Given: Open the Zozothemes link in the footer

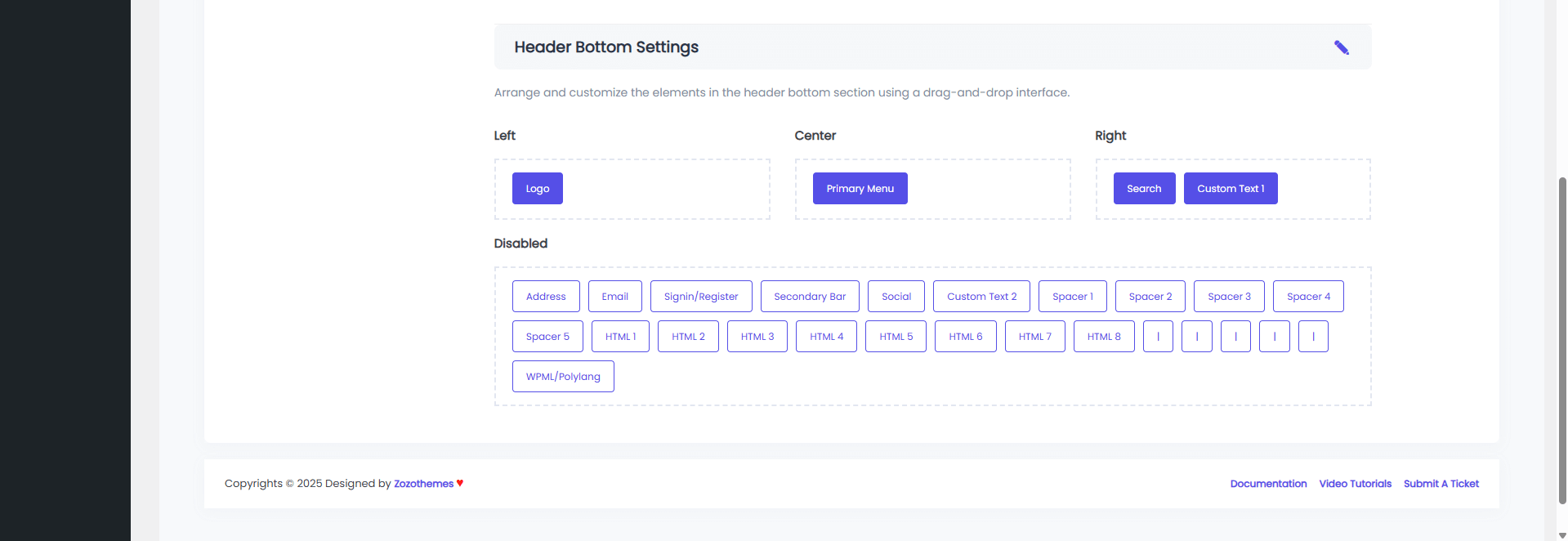Looking at the screenshot, I should click(x=423, y=484).
